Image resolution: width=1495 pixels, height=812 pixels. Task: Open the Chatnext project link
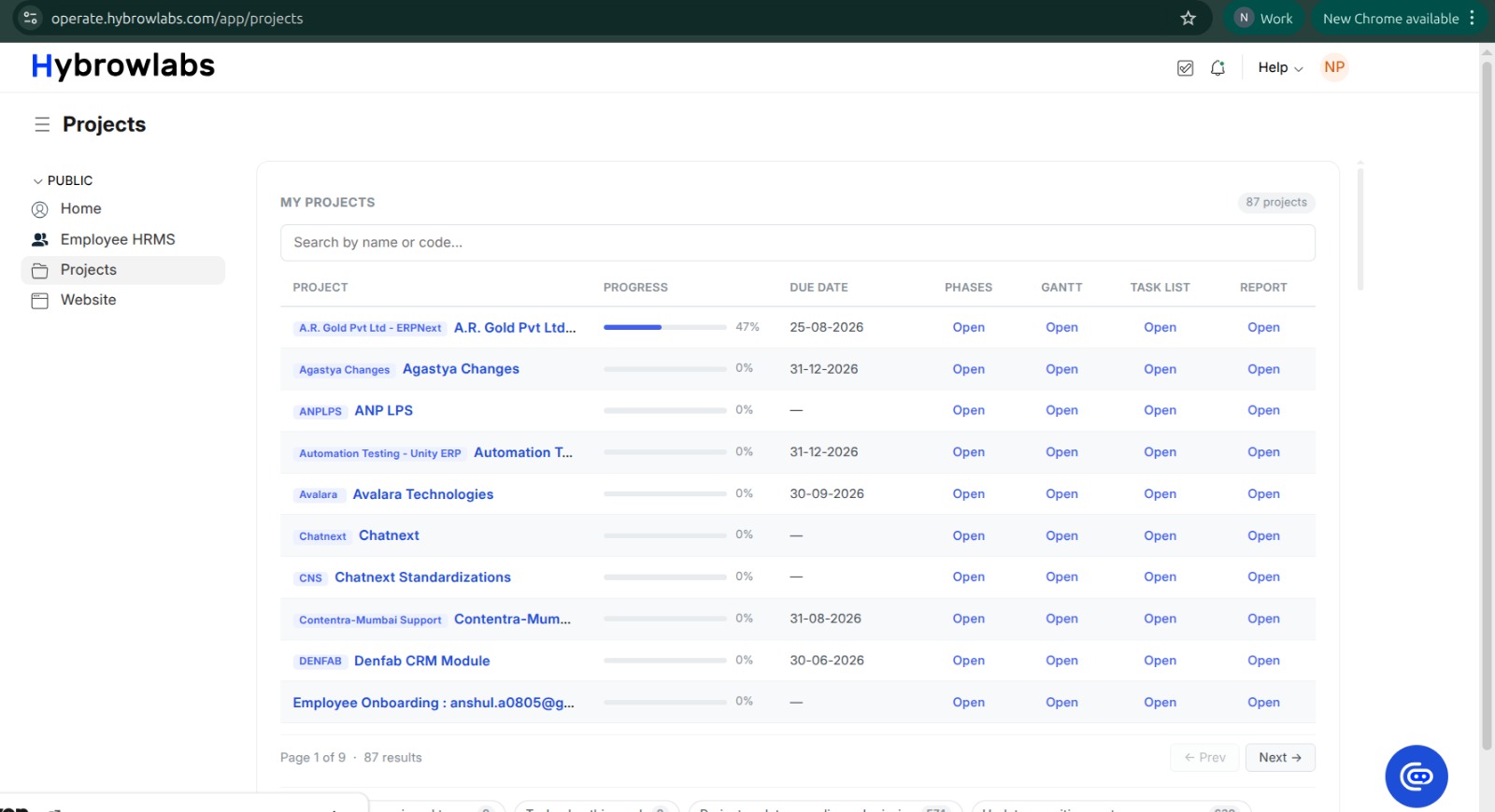point(389,535)
